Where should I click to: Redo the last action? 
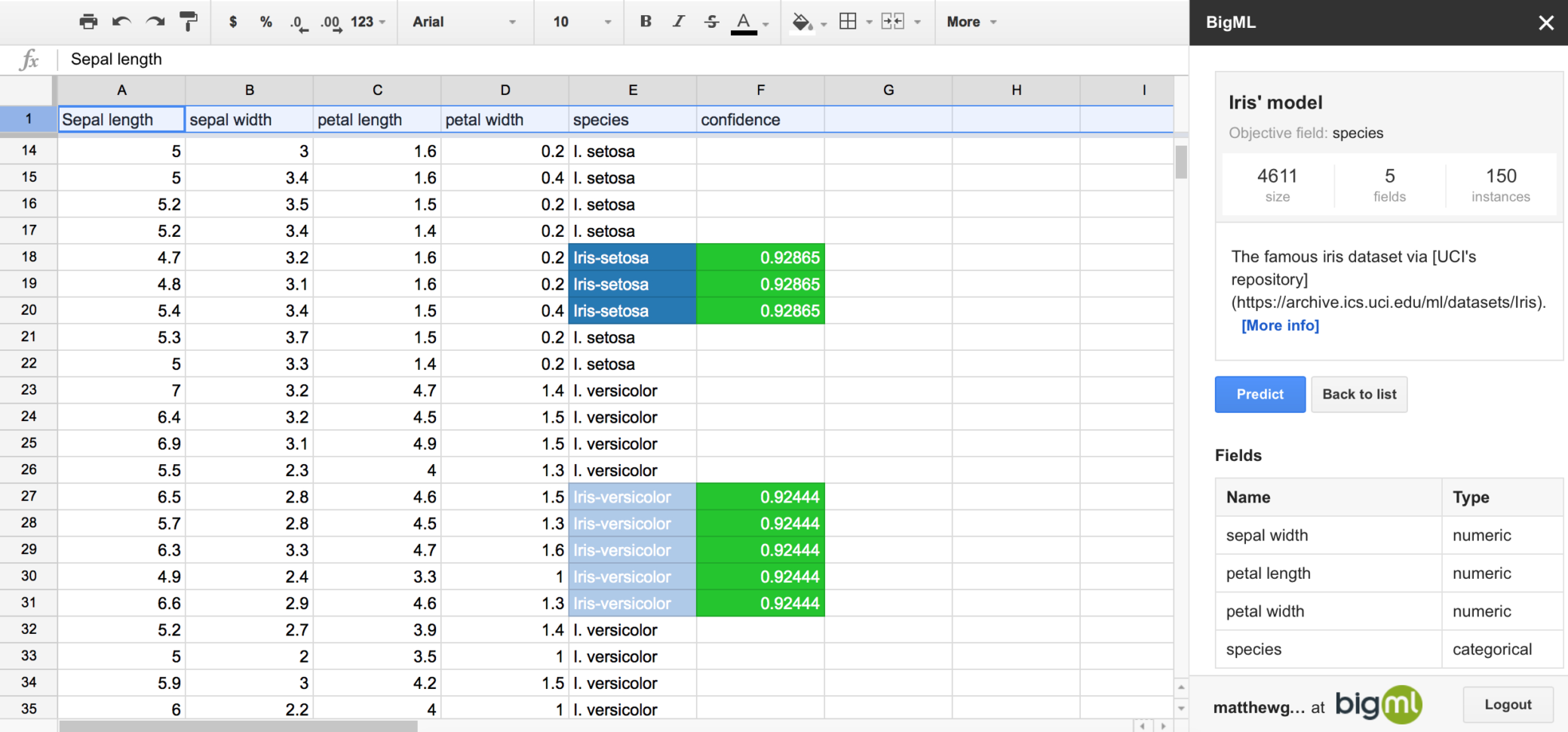pyautogui.click(x=155, y=22)
